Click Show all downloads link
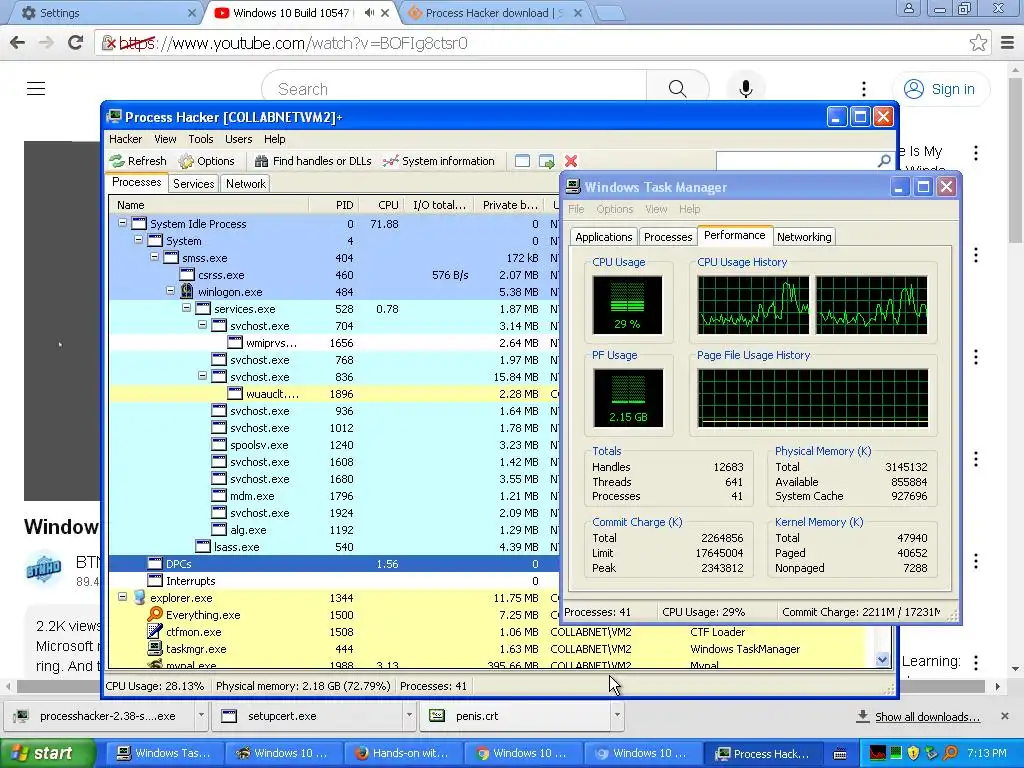 click(x=927, y=717)
